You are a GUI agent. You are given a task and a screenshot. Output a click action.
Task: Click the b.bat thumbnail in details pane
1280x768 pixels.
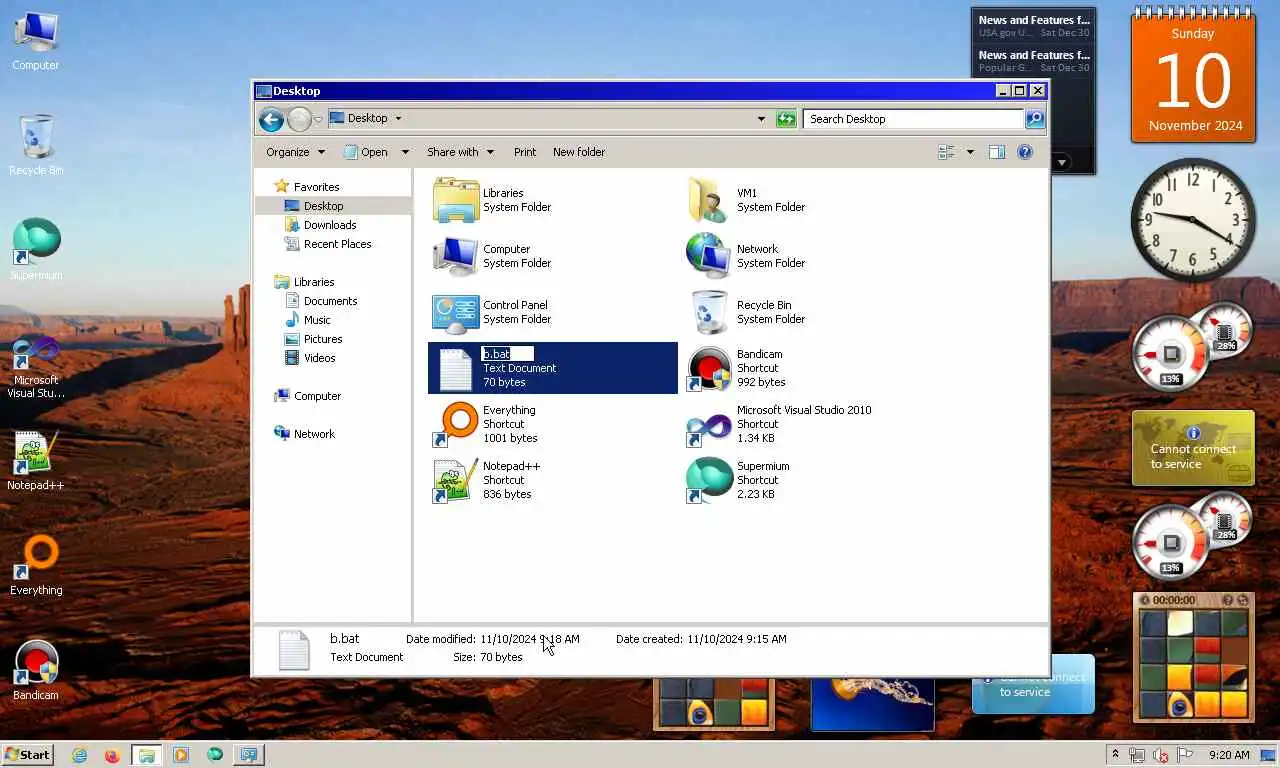click(x=294, y=650)
